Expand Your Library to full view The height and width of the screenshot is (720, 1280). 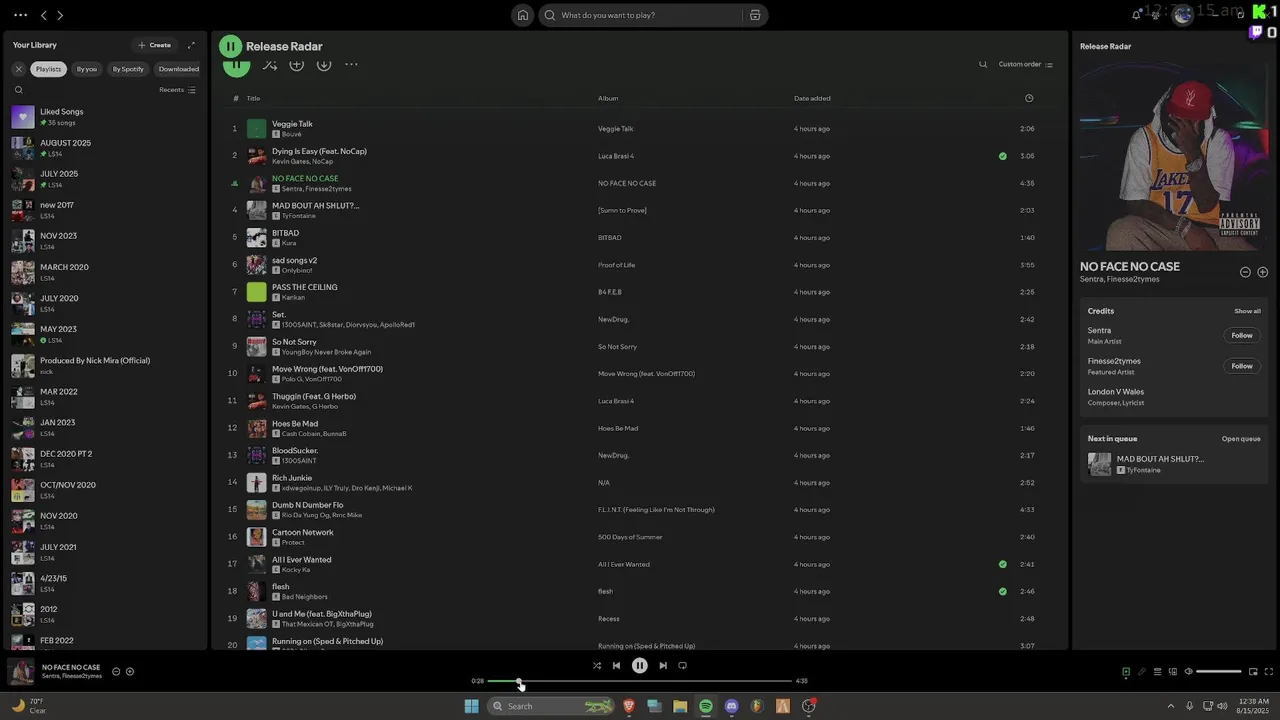click(191, 45)
